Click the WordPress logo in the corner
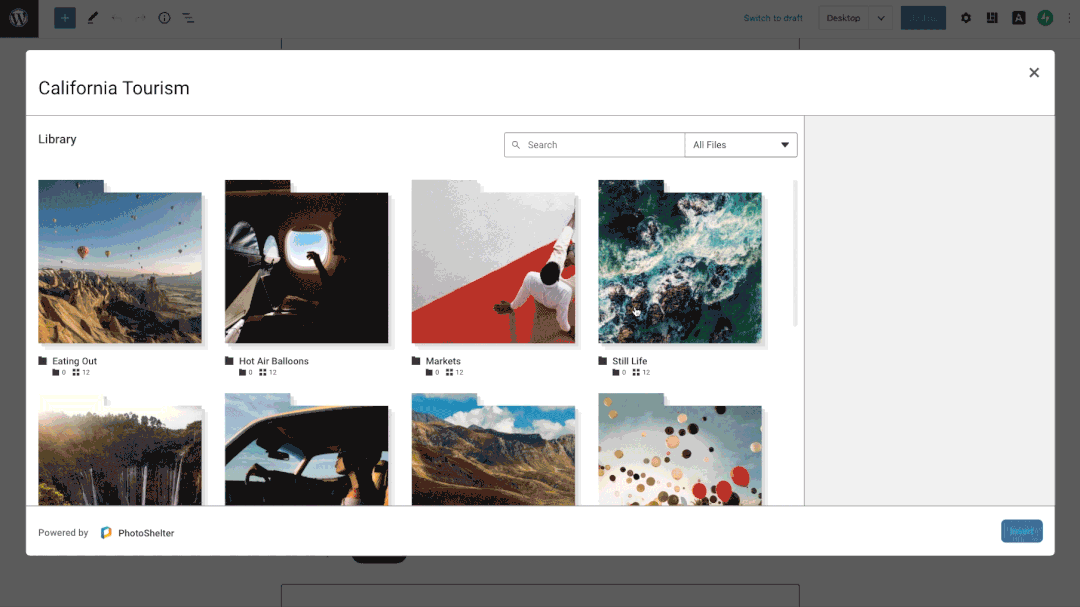Image resolution: width=1080 pixels, height=607 pixels. point(18,17)
